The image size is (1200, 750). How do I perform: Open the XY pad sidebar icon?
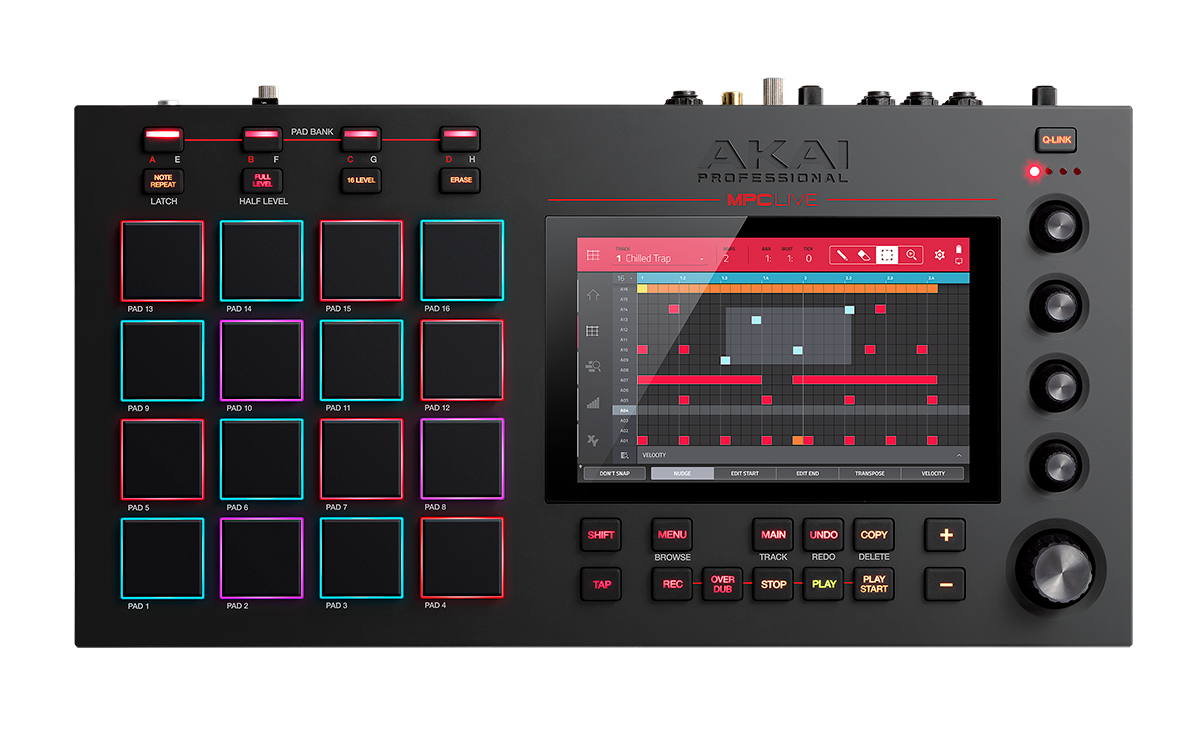(x=593, y=440)
